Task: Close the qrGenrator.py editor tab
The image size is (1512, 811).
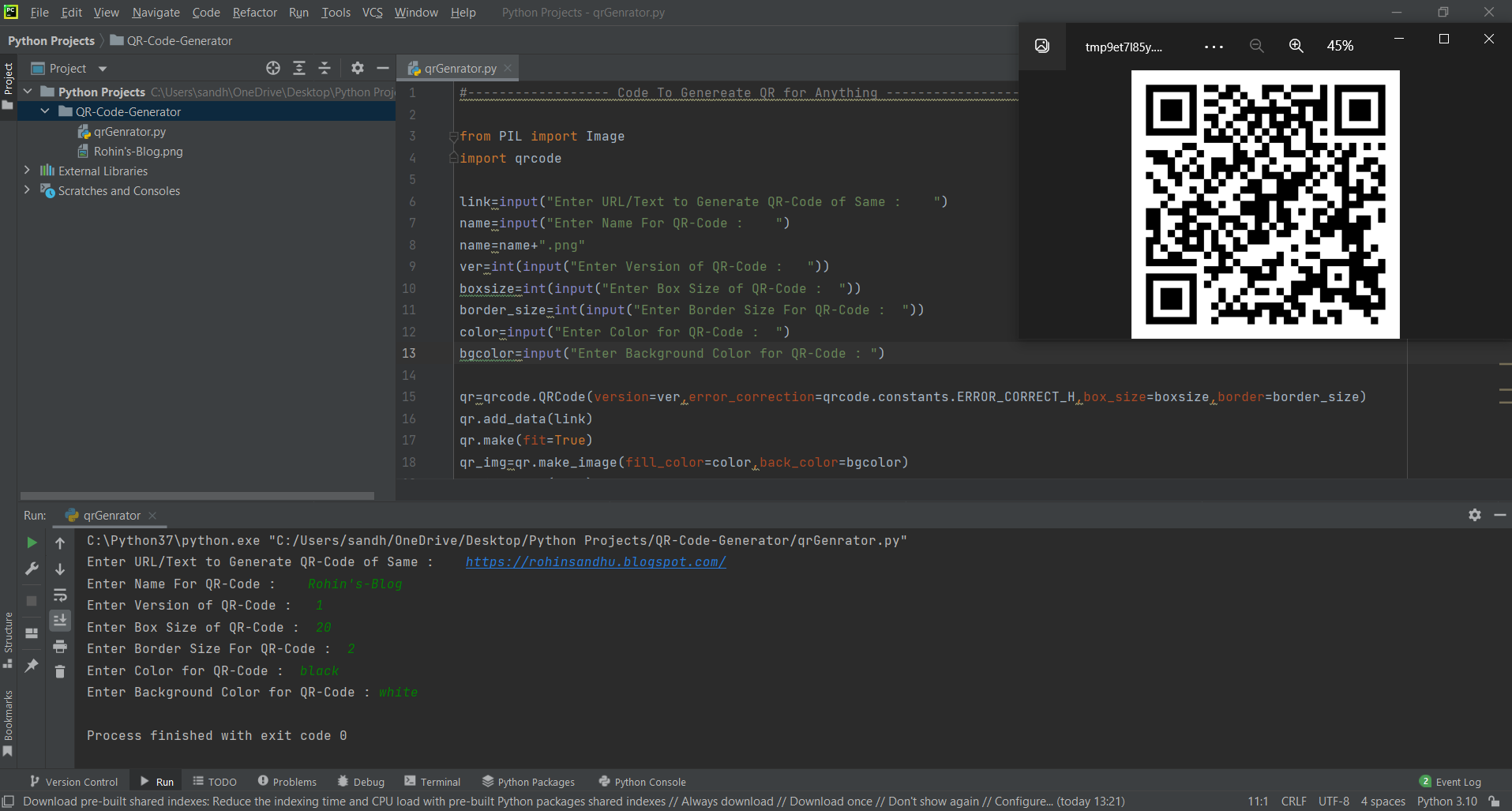Action: tap(508, 68)
